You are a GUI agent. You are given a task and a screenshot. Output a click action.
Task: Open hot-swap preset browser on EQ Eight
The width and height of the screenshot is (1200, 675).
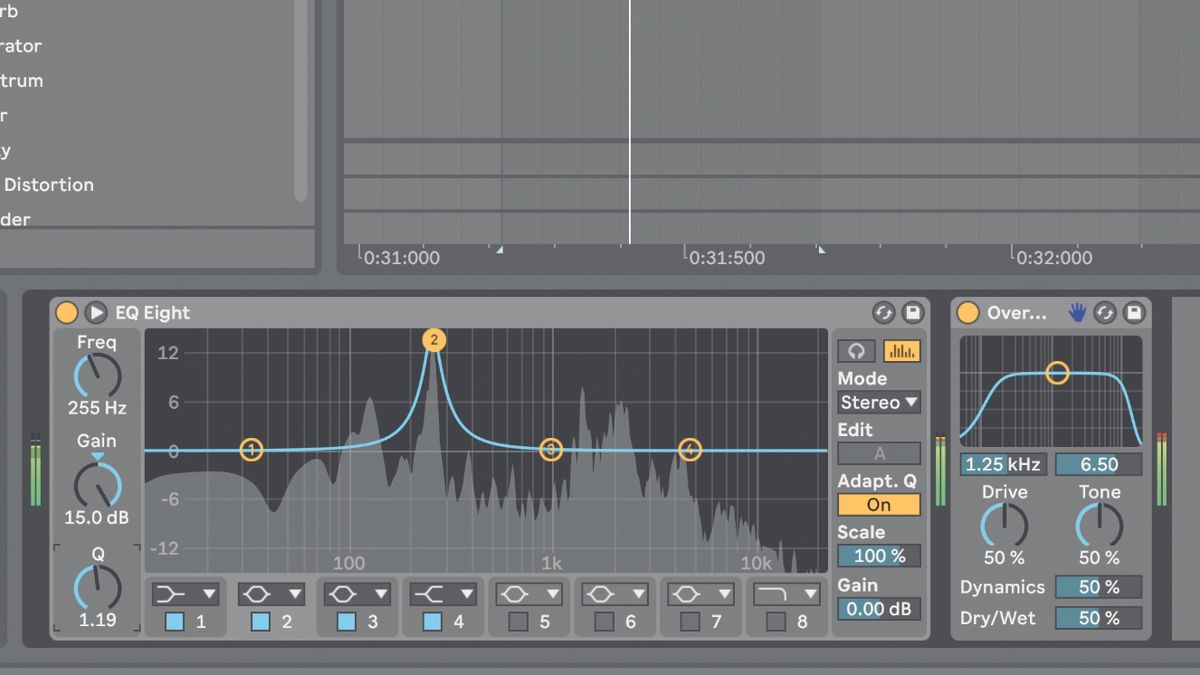point(882,313)
